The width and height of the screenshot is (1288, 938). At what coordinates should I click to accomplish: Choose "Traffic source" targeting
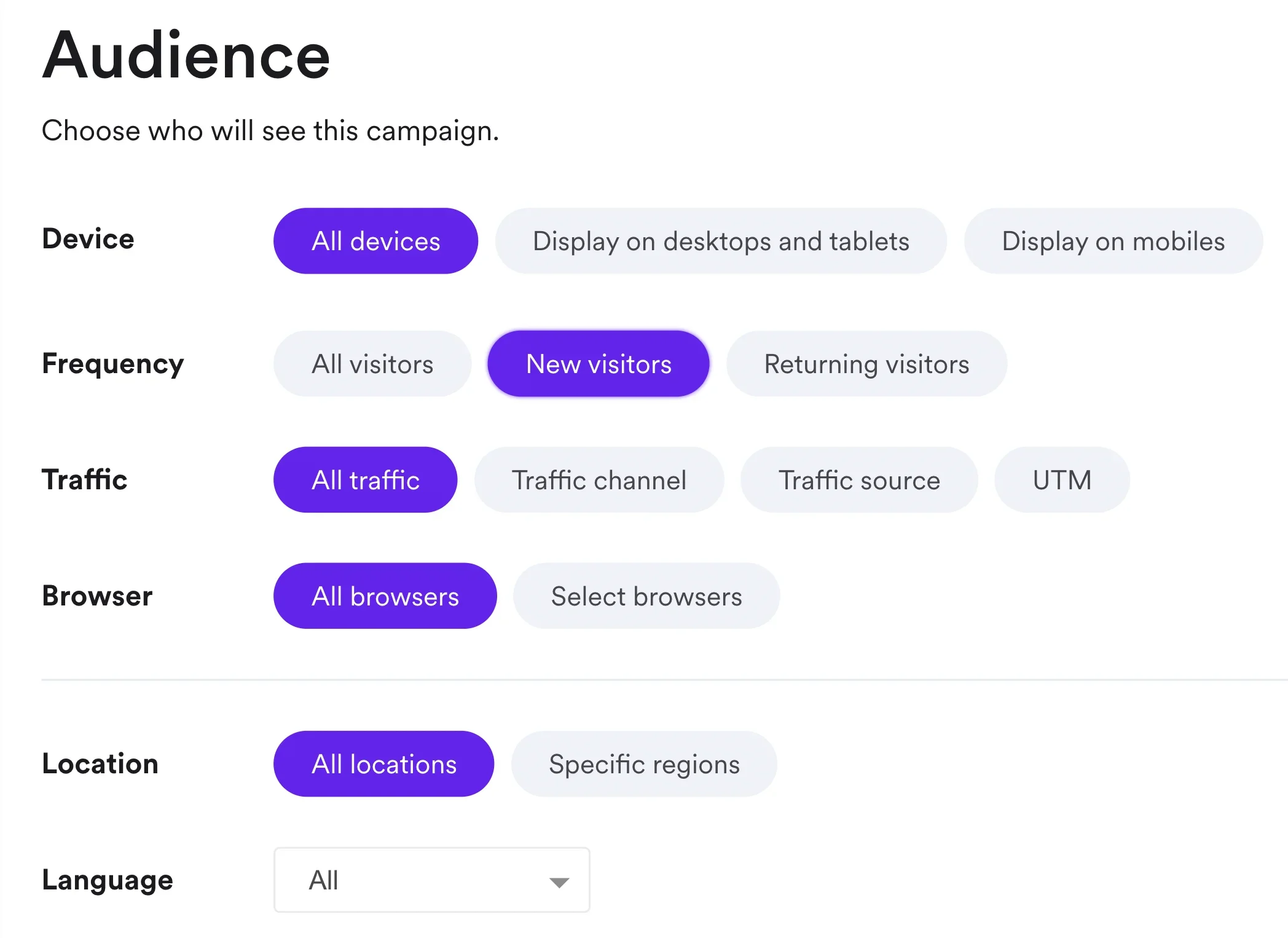(858, 480)
